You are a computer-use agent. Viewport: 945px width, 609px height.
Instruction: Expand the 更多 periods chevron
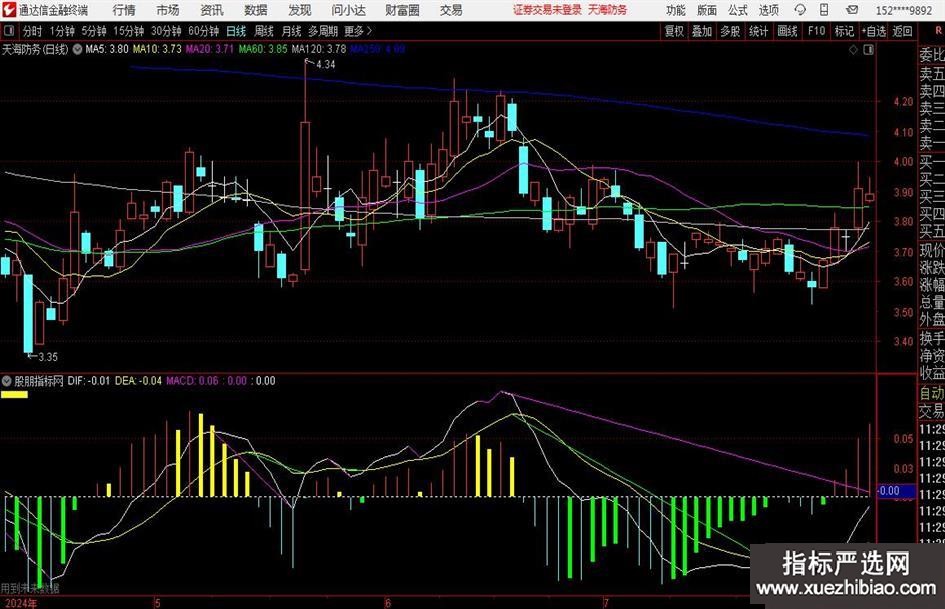[x=369, y=31]
